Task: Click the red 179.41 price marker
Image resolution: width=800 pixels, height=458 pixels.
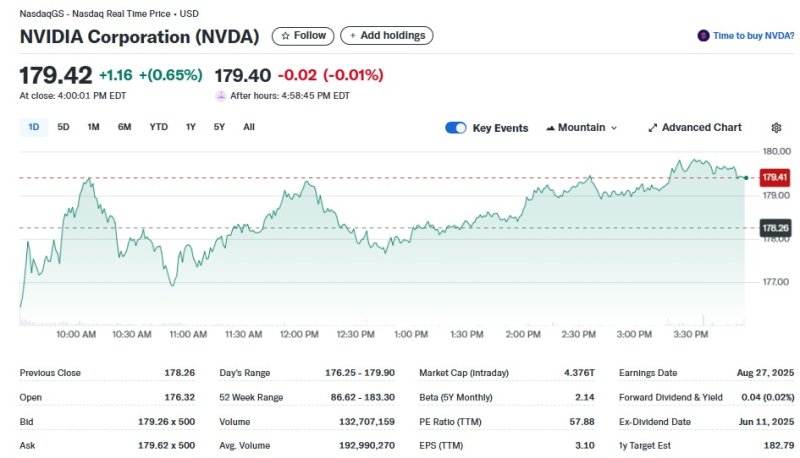Action: tap(775, 177)
